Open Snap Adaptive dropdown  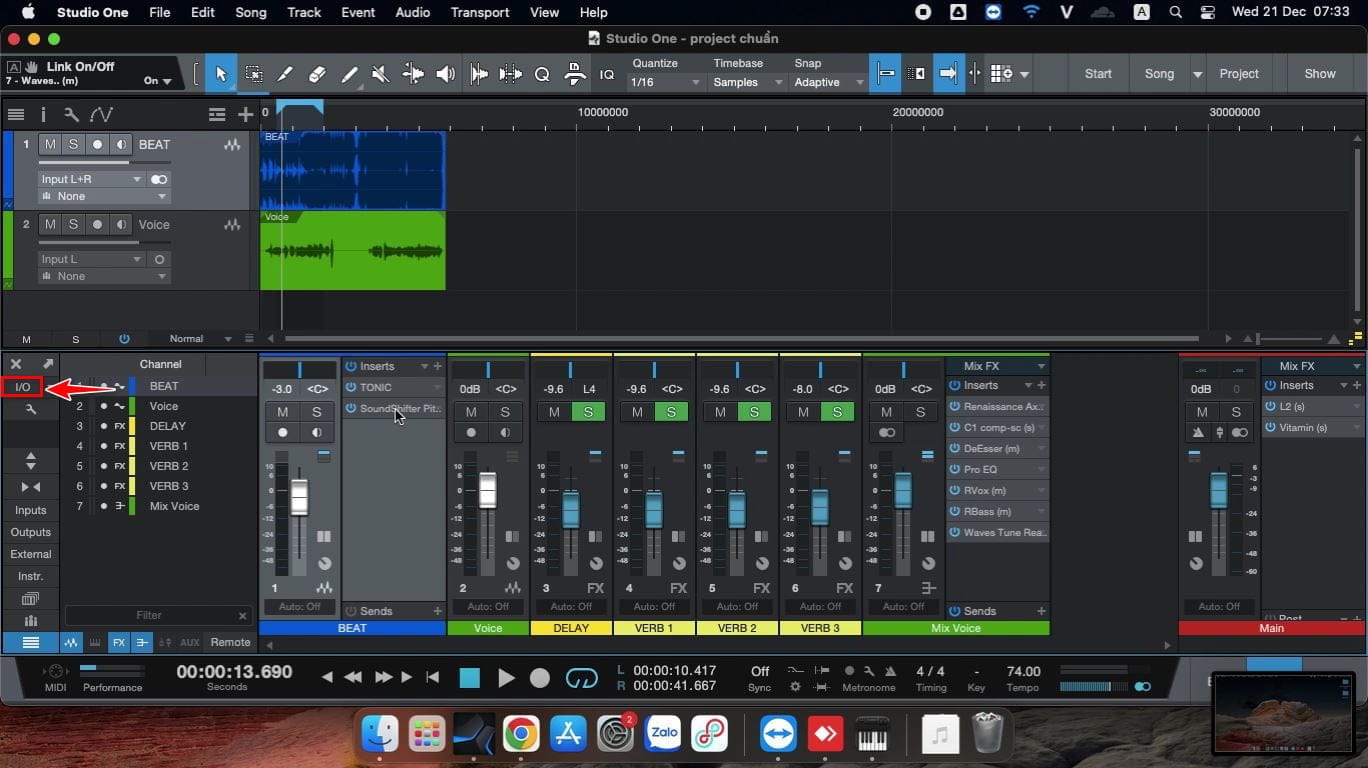coord(828,82)
